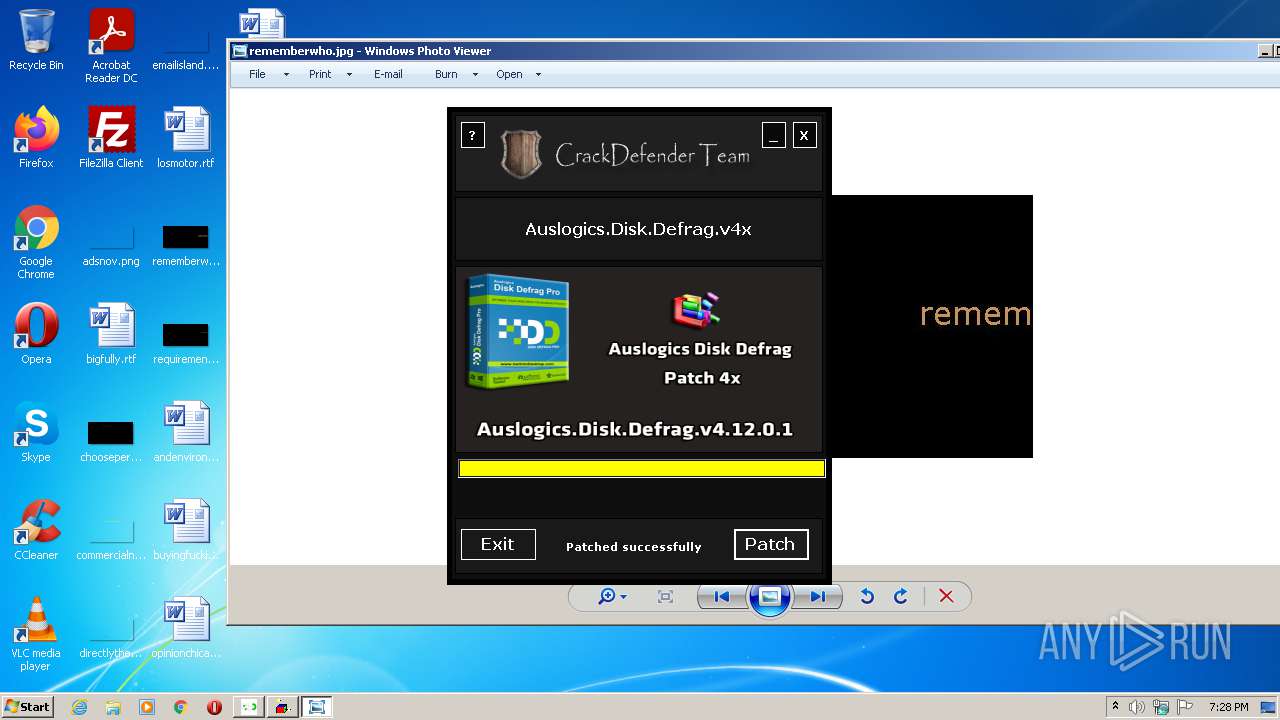Show hidden system tray icons
The height and width of the screenshot is (720, 1280).
point(1116,707)
